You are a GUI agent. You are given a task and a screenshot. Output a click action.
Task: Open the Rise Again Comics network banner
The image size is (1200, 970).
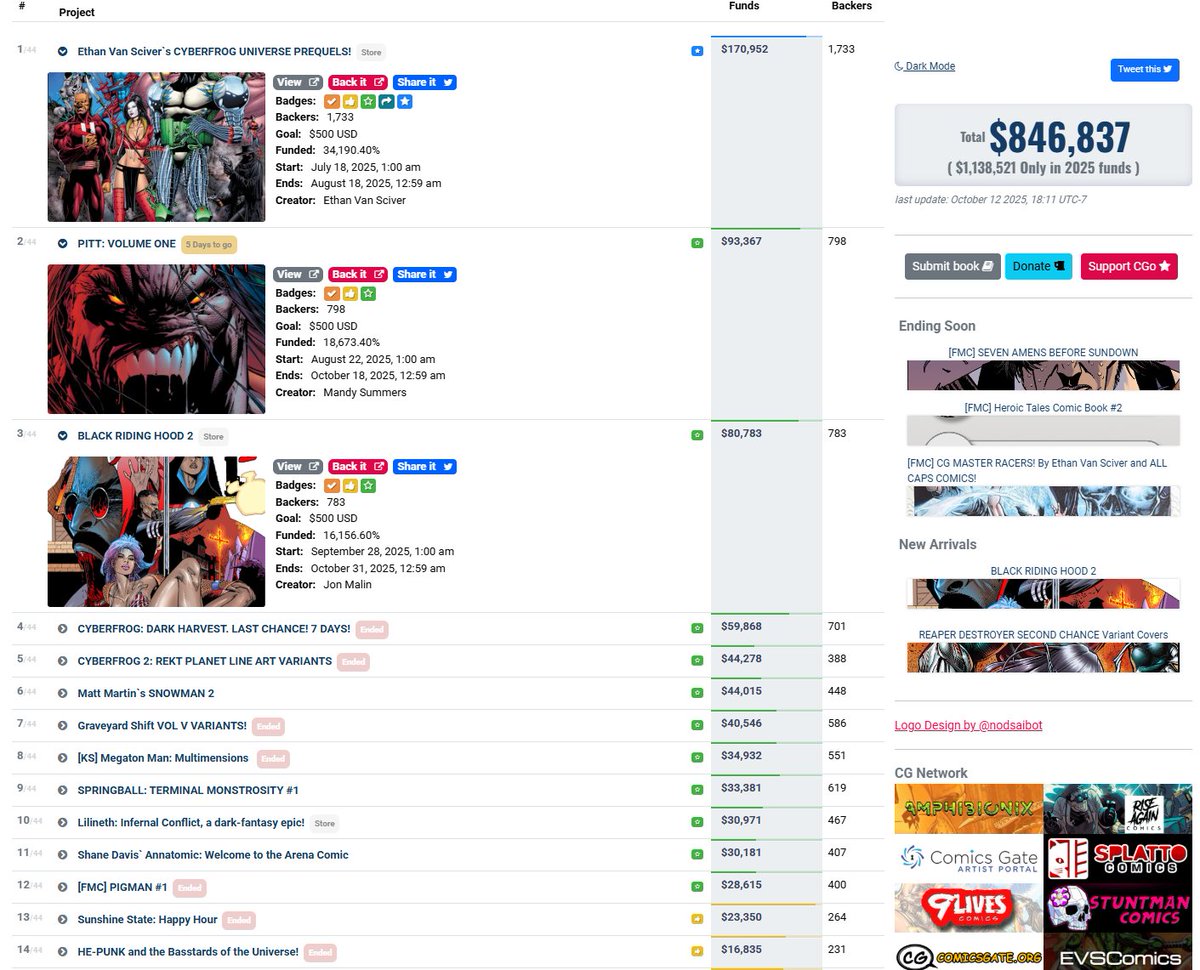[1118, 809]
